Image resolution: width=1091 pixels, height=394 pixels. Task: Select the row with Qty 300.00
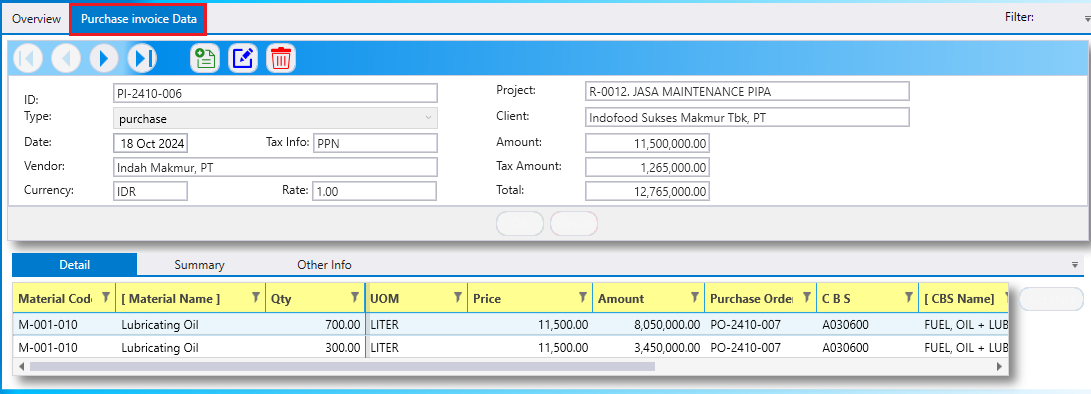(511, 347)
